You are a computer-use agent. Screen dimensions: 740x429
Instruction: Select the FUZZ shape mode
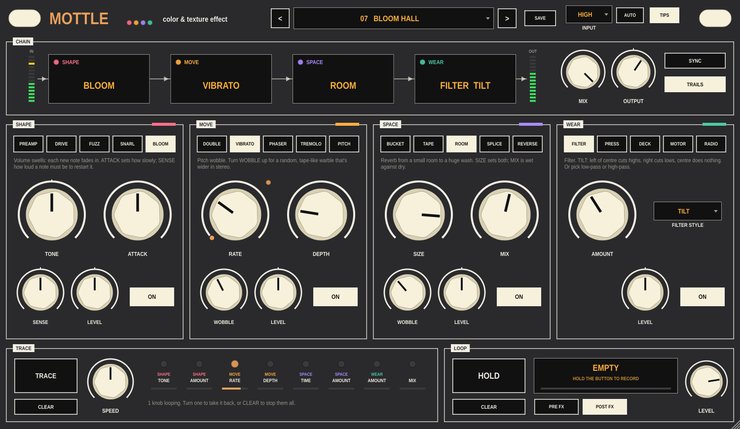point(94,144)
